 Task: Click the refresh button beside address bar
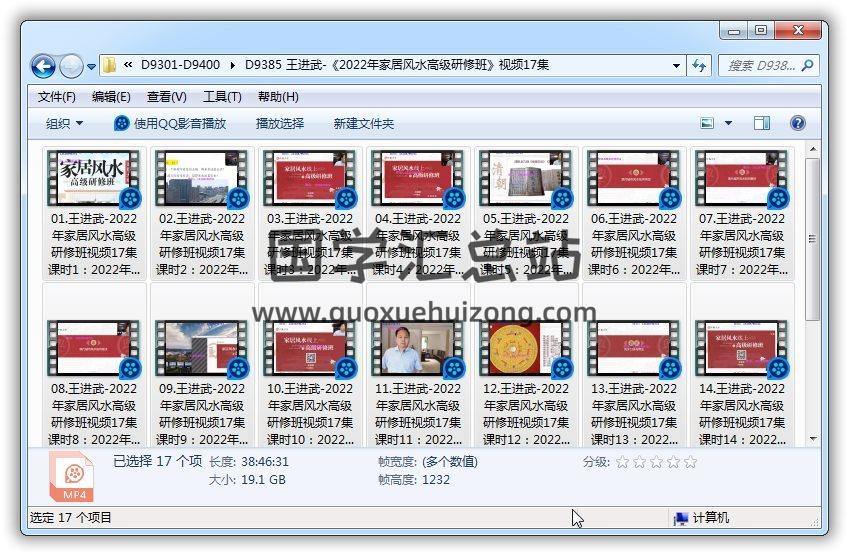tap(699, 65)
